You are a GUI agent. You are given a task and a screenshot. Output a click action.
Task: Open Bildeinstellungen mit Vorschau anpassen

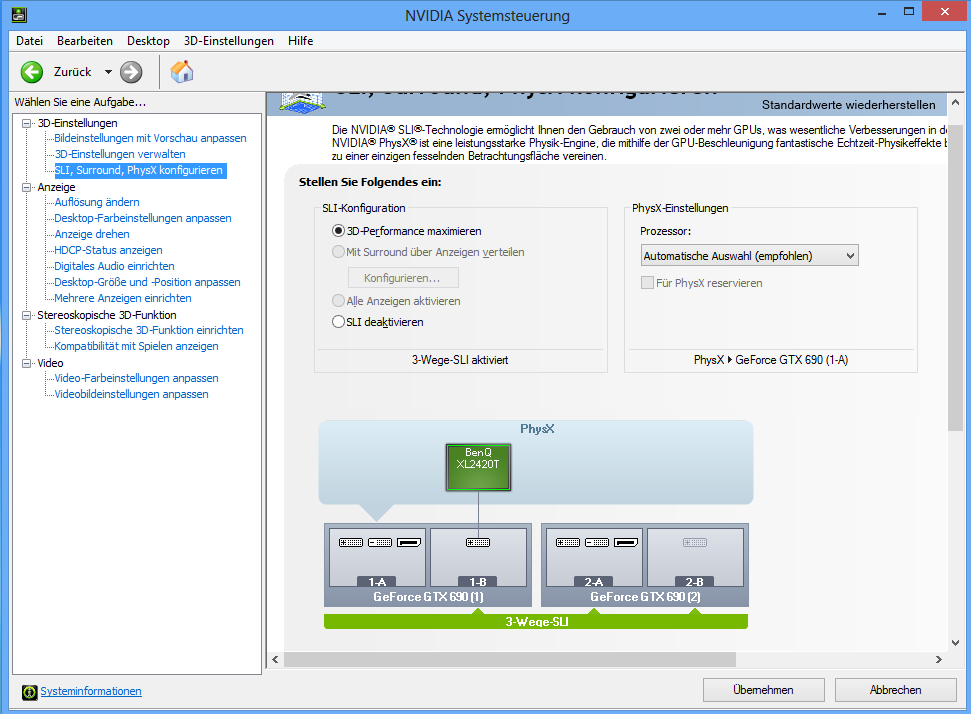(150, 138)
